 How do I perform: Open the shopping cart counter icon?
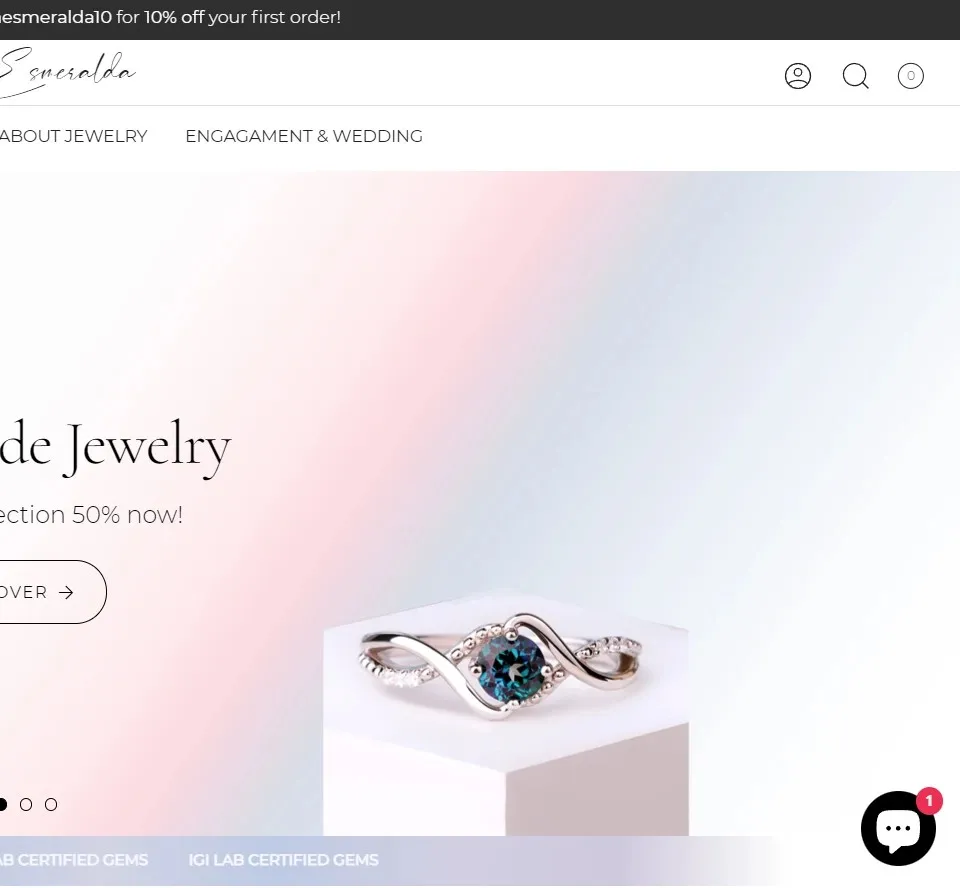point(910,76)
